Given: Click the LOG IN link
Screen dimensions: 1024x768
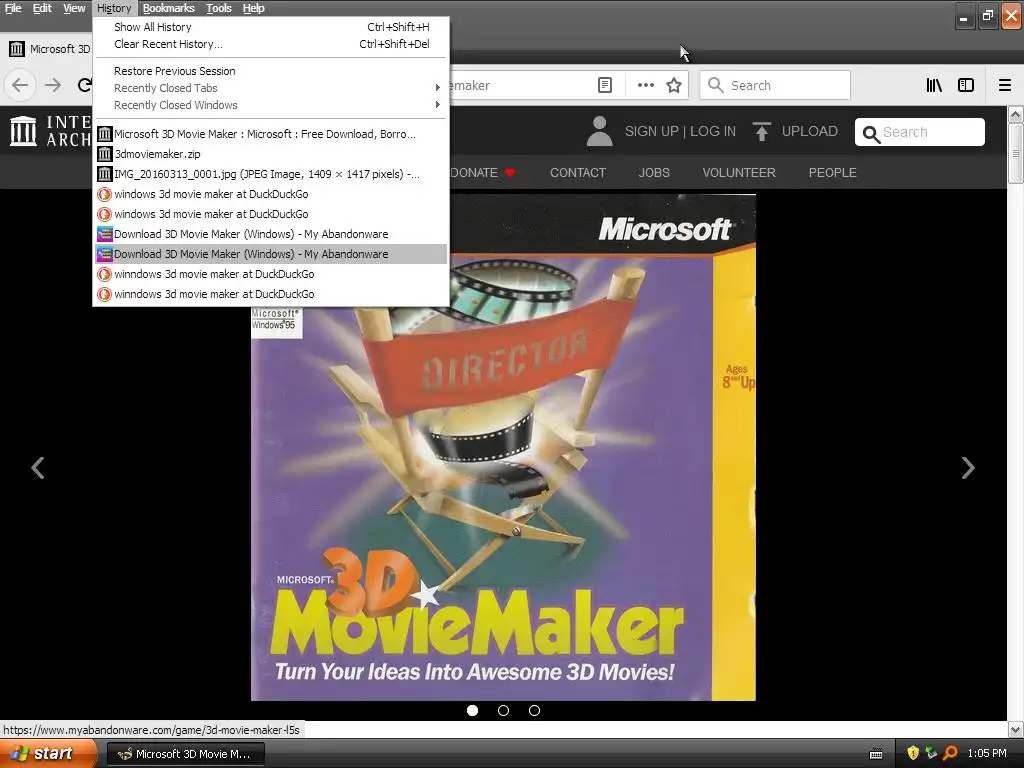Looking at the screenshot, I should [712, 131].
